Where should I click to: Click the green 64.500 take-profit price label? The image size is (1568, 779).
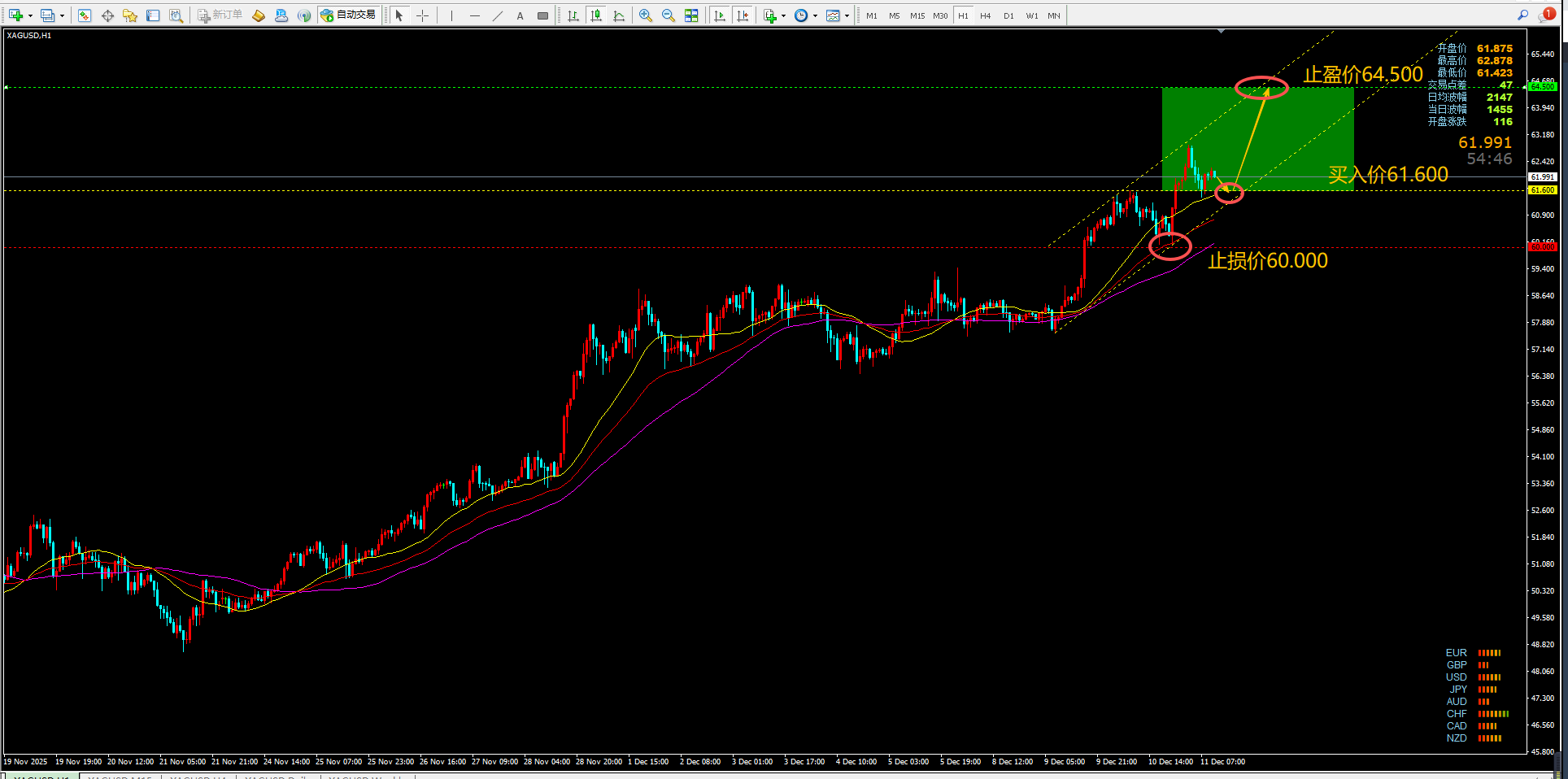[1543, 86]
